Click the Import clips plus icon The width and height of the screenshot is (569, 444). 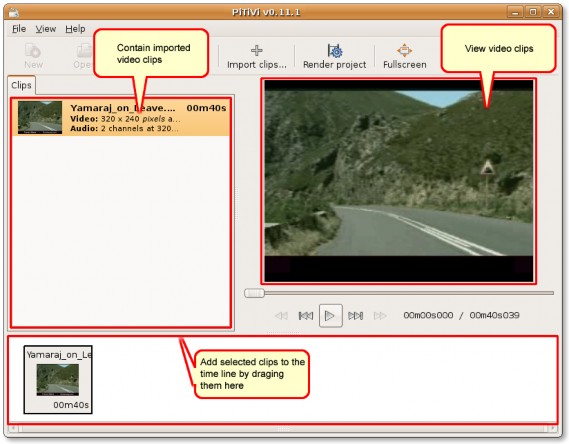257,50
